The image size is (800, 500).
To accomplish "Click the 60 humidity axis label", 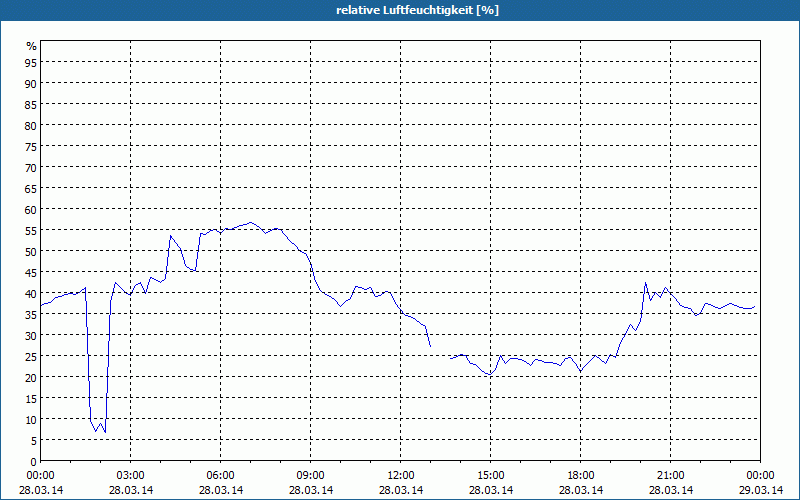I will [31, 209].
